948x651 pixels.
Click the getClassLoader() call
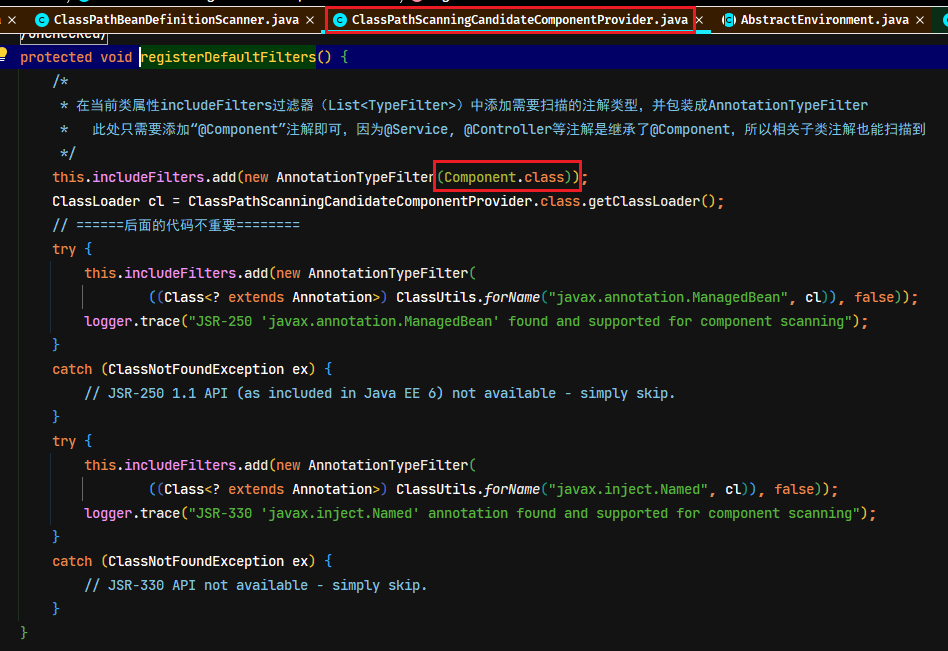(x=652, y=201)
